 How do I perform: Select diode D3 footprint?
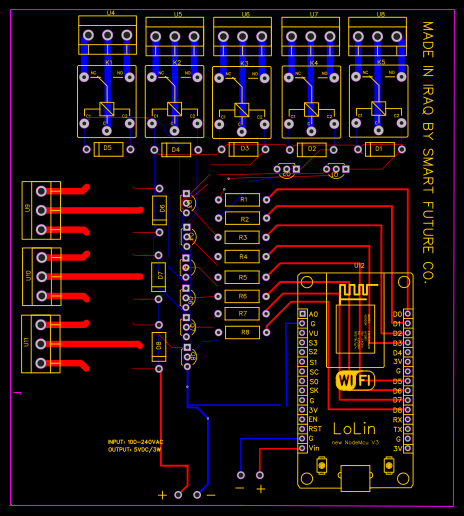click(243, 149)
